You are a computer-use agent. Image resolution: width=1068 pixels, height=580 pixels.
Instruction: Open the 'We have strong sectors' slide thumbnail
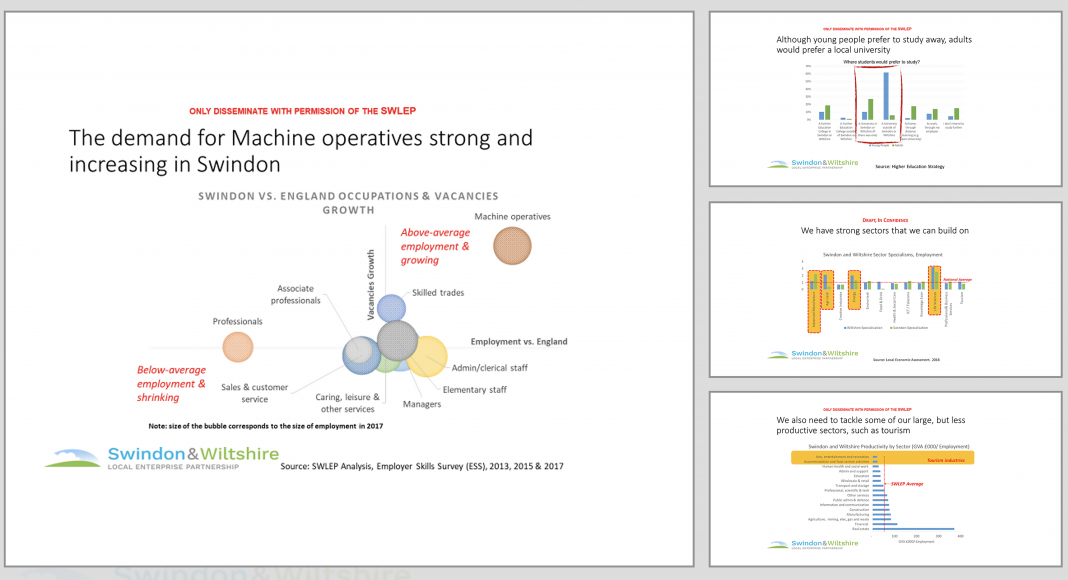tap(885, 289)
